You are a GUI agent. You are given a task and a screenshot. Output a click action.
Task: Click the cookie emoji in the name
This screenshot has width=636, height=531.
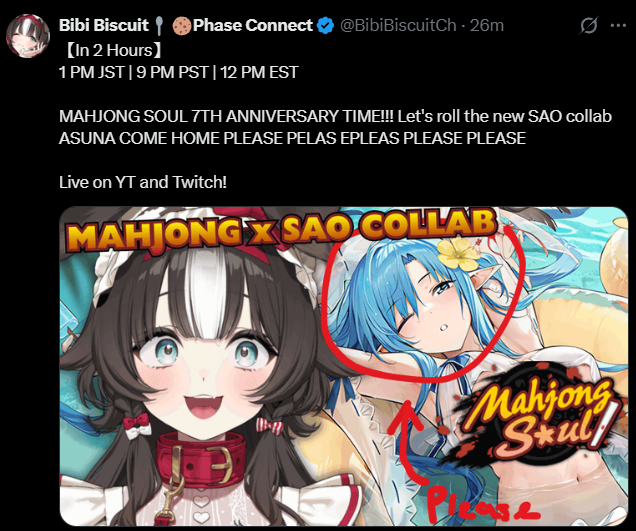181,26
